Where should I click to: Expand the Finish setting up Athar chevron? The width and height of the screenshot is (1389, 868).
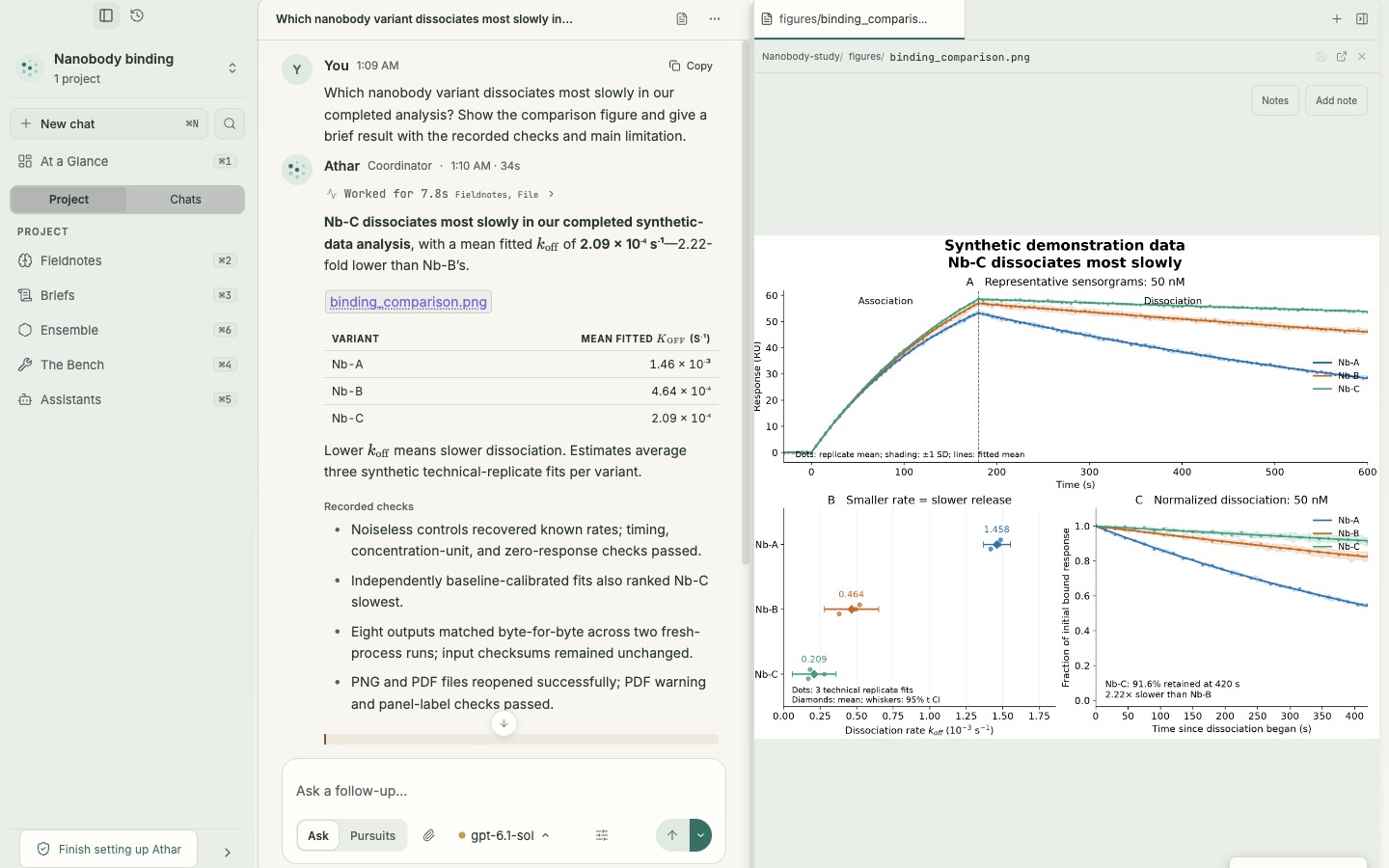228,852
